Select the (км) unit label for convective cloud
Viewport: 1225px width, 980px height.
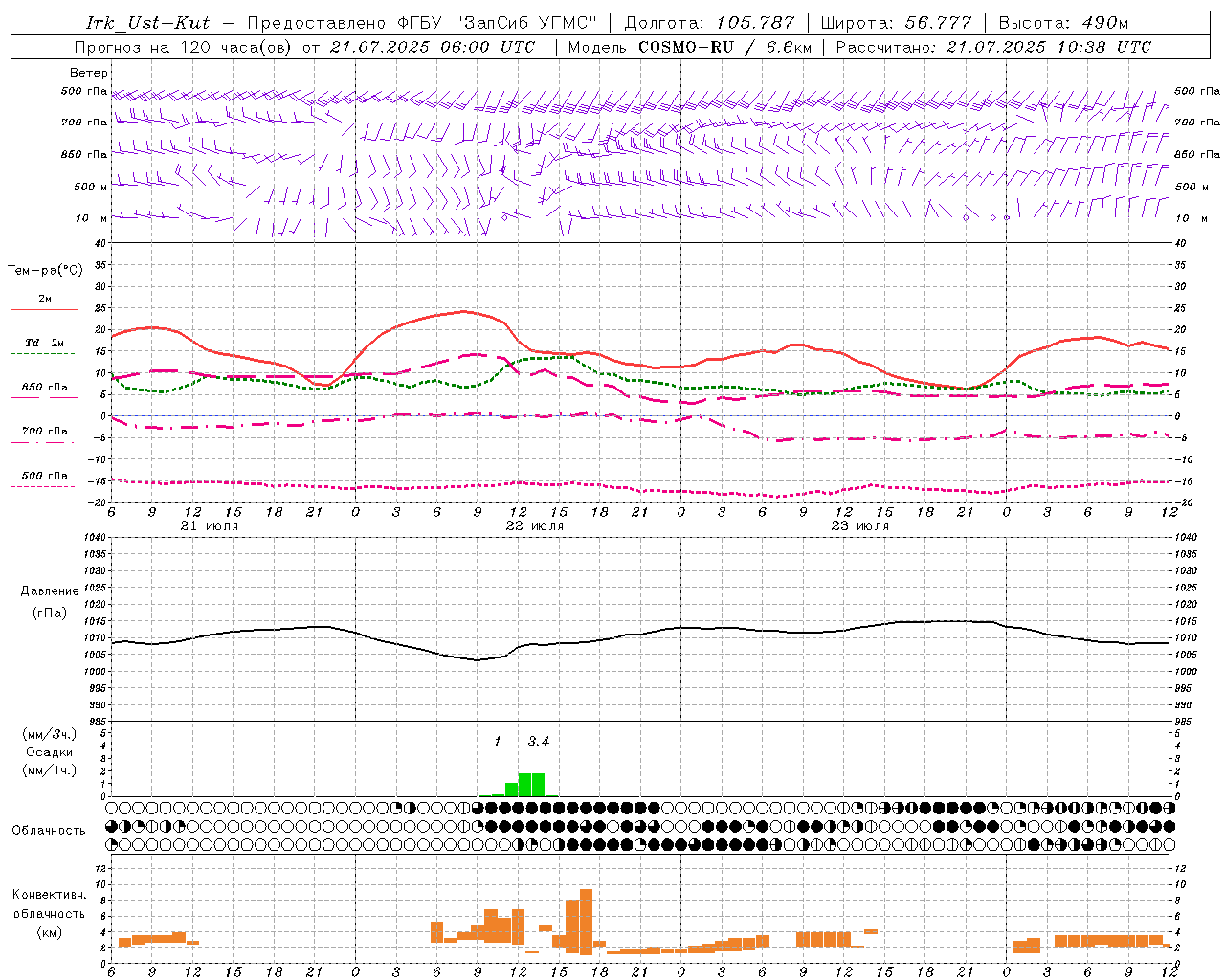(50, 932)
